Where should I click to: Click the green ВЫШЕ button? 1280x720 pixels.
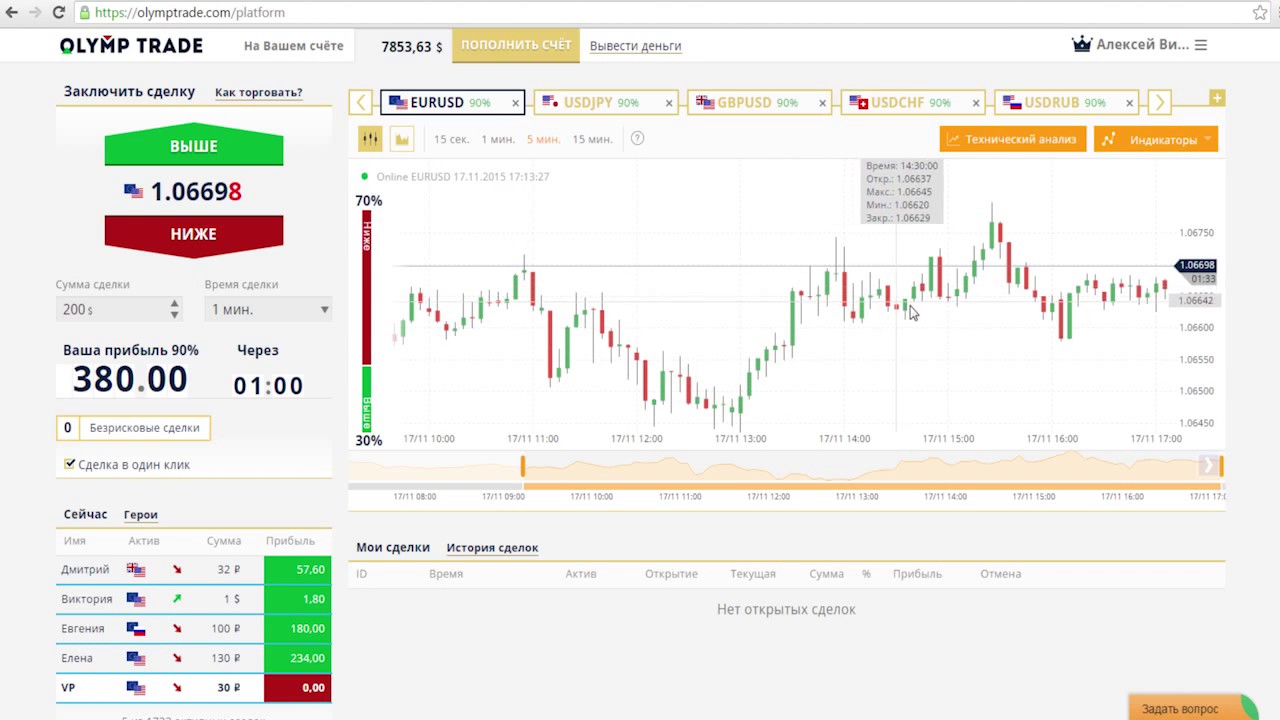(x=194, y=147)
